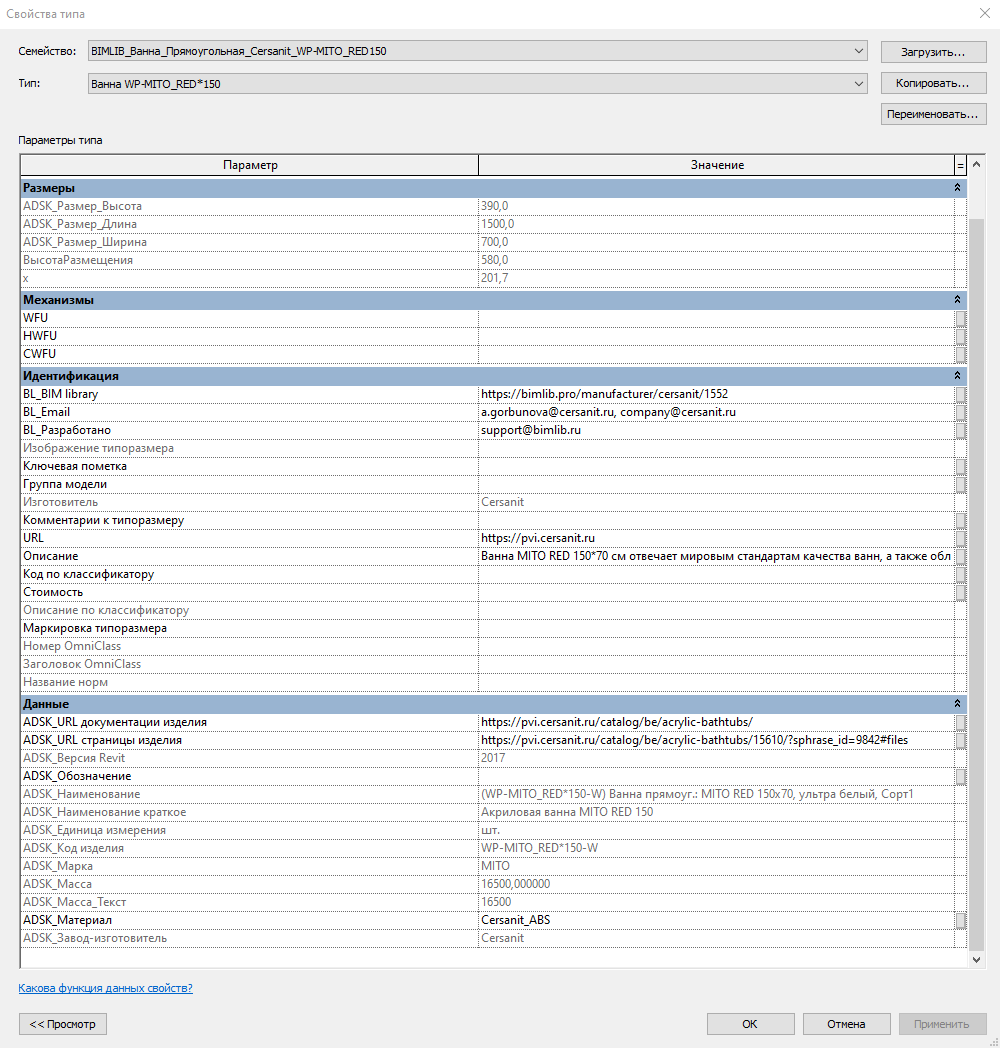Click the associate parameter button for WFU row
Image resolution: width=1000 pixels, height=1048 pixels.
[960, 318]
